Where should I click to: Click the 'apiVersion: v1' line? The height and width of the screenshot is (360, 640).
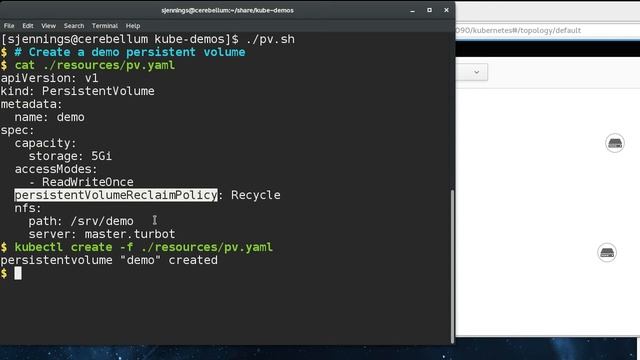(x=49, y=78)
